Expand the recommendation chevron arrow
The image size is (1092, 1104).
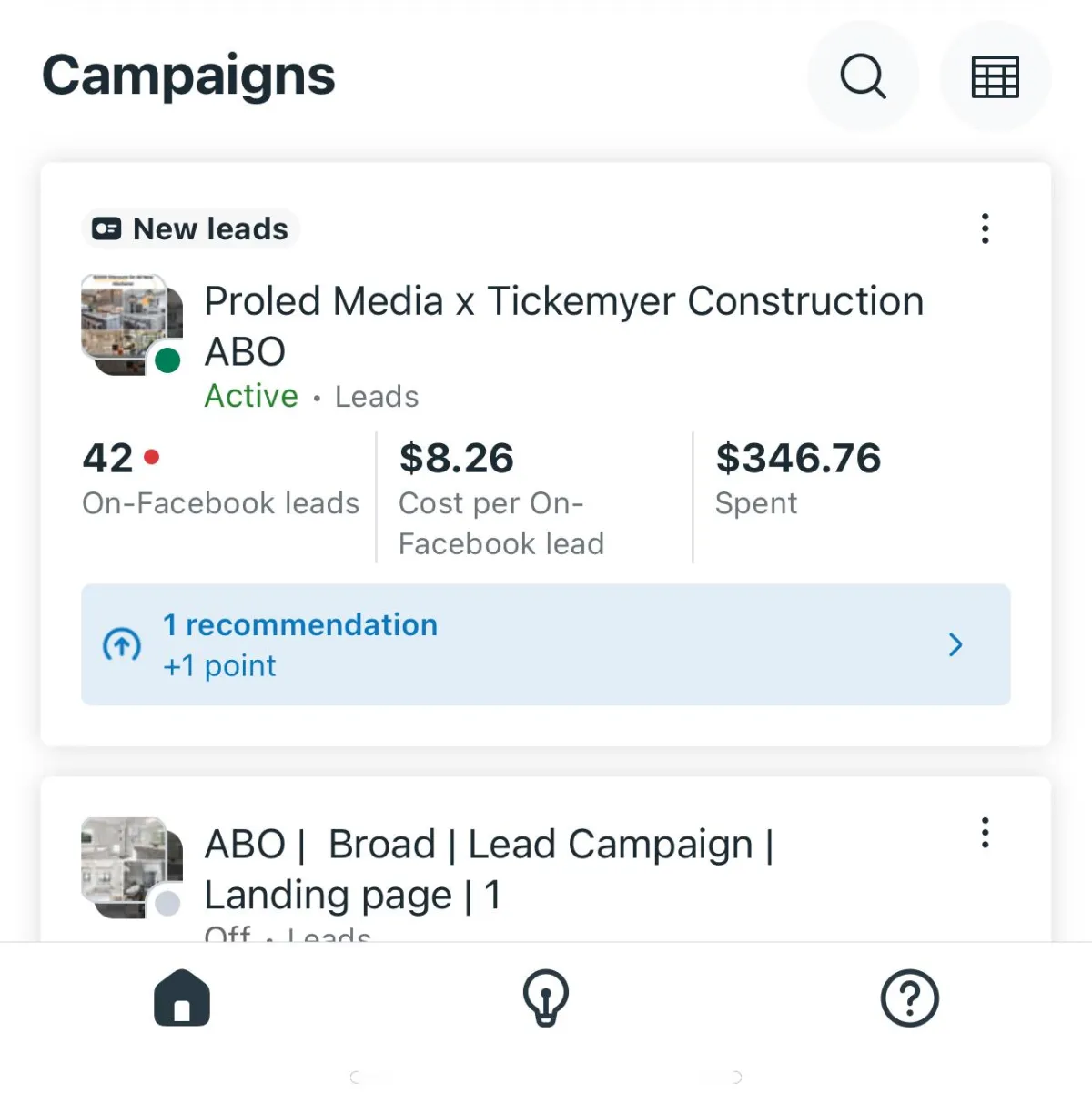click(955, 644)
